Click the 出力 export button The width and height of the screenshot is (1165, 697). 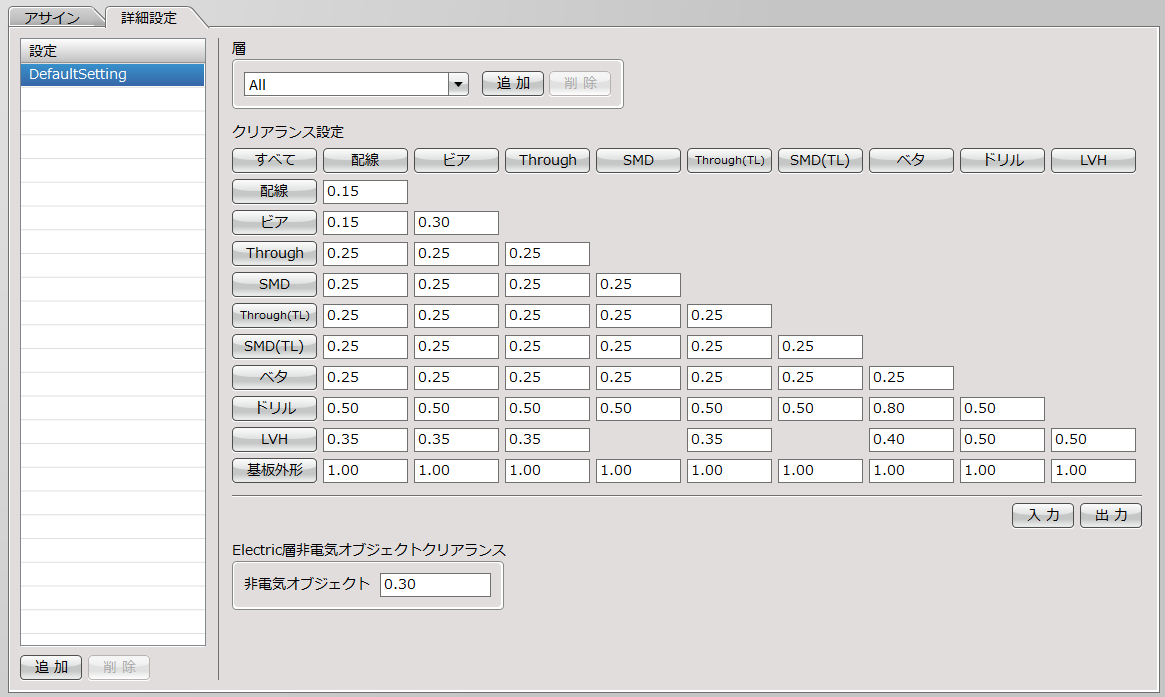1111,515
